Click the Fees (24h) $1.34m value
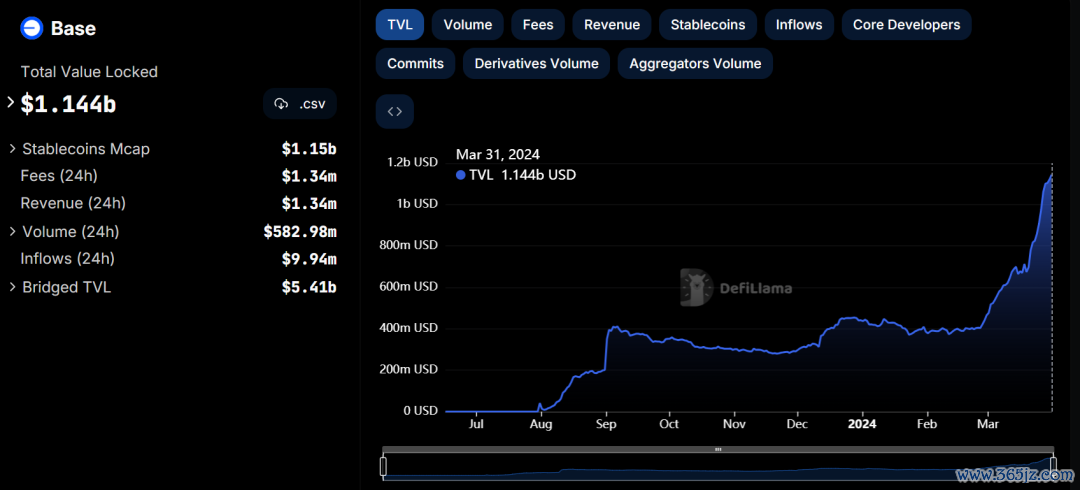Image resolution: width=1080 pixels, height=490 pixels. (x=309, y=176)
